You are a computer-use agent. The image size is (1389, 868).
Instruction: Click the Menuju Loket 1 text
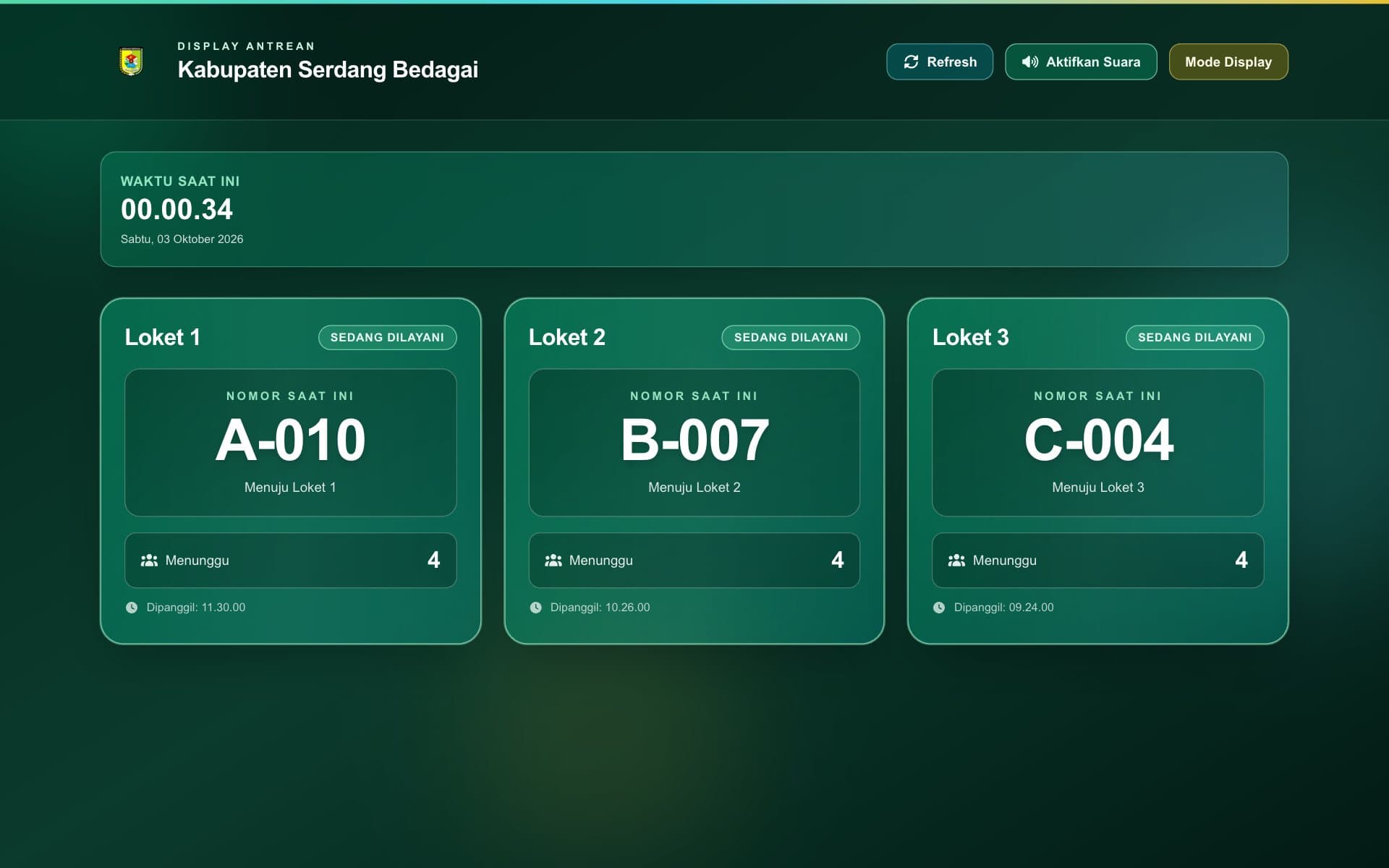click(x=290, y=488)
